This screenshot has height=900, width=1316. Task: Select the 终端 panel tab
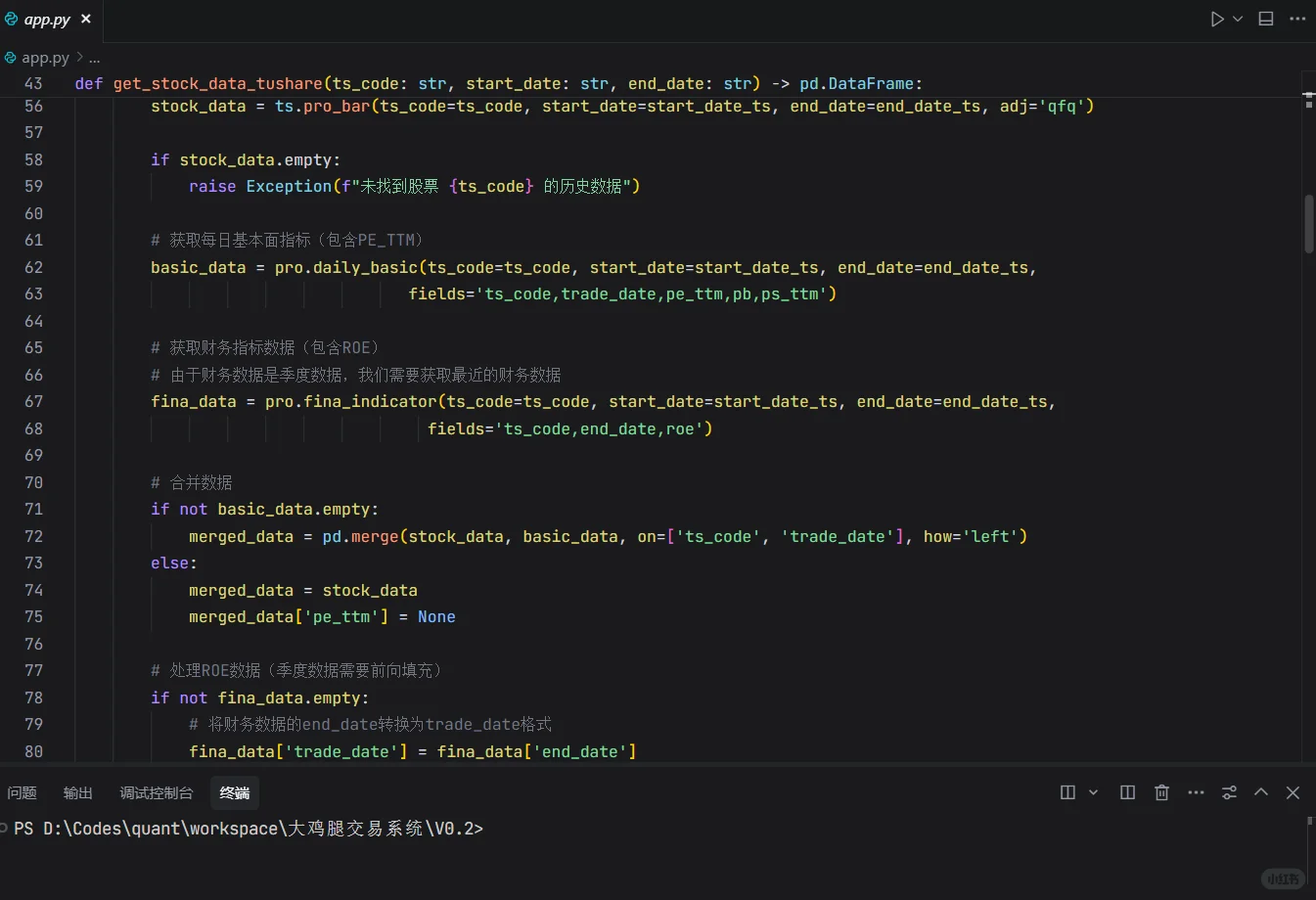(x=235, y=792)
